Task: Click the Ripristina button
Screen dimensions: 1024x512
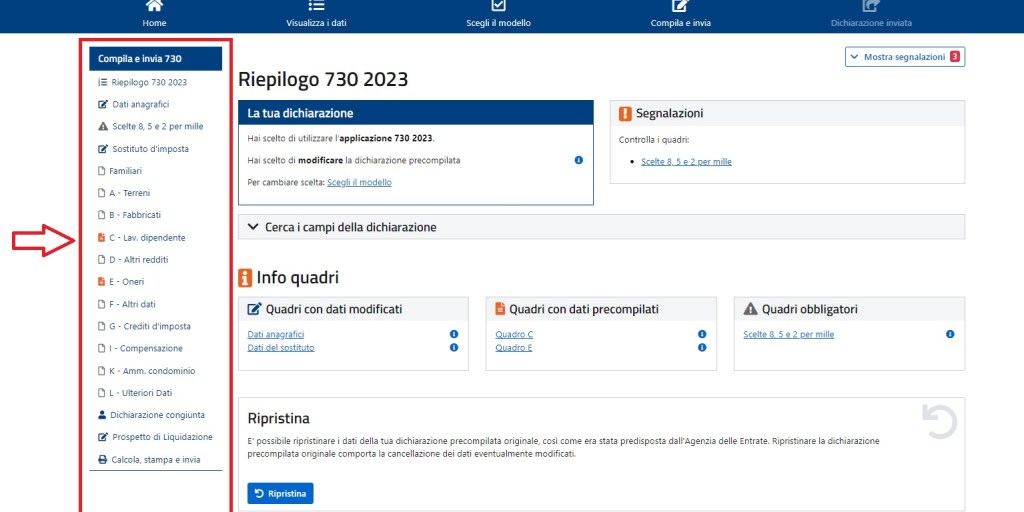Action: (x=280, y=494)
